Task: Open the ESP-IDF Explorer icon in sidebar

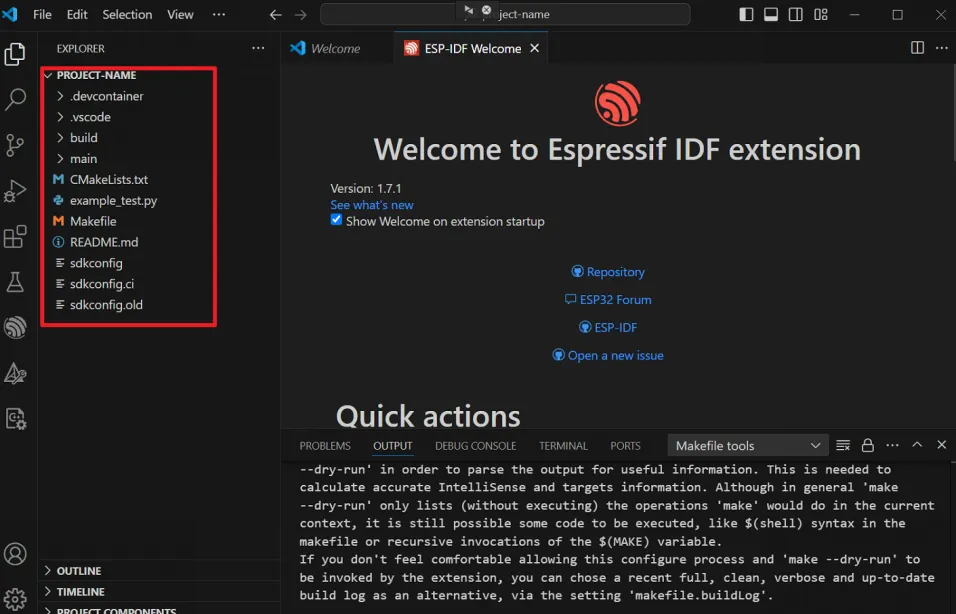Action: (x=15, y=328)
